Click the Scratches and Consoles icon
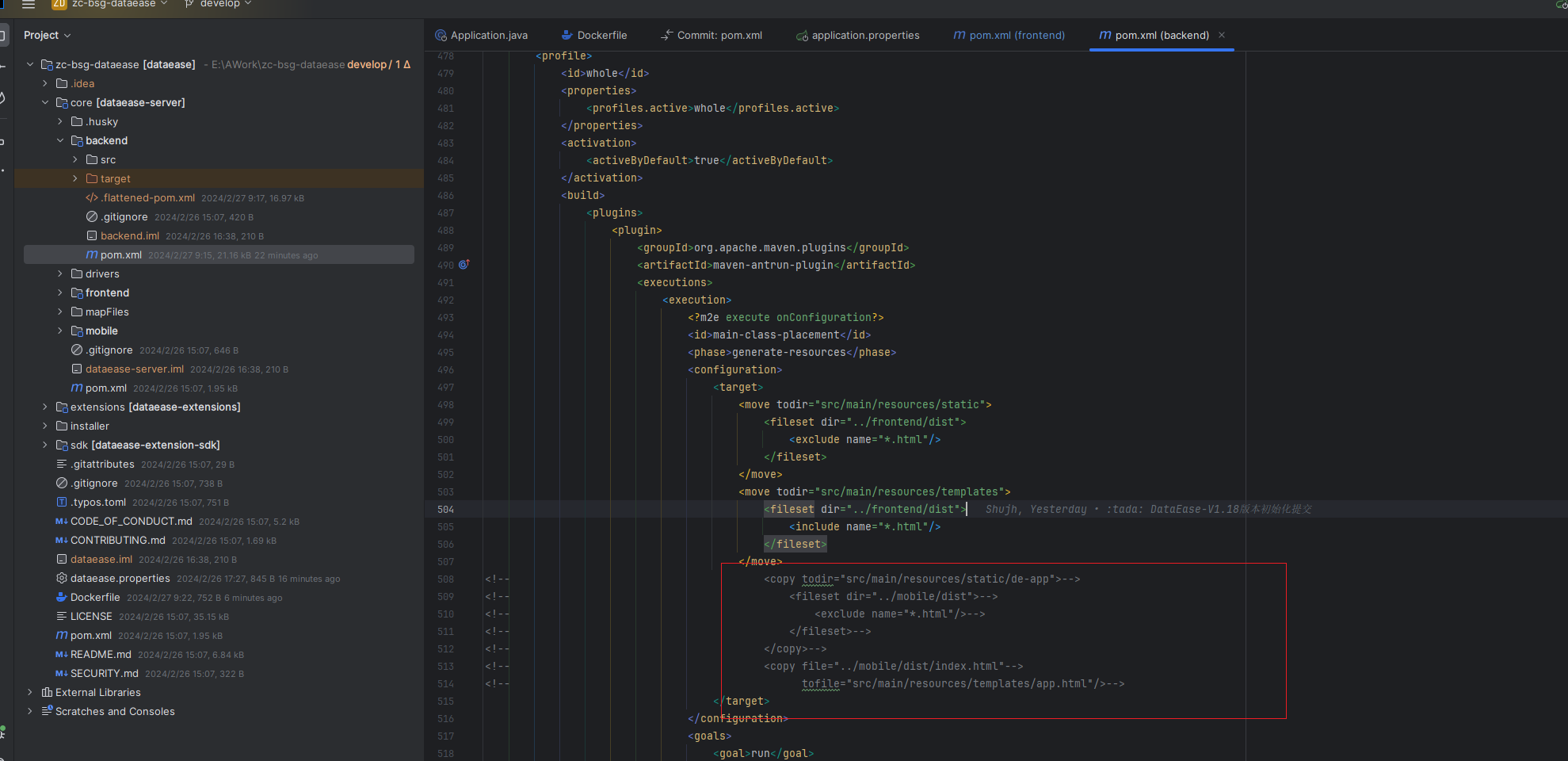Screen dimensions: 1568x761 (47, 711)
